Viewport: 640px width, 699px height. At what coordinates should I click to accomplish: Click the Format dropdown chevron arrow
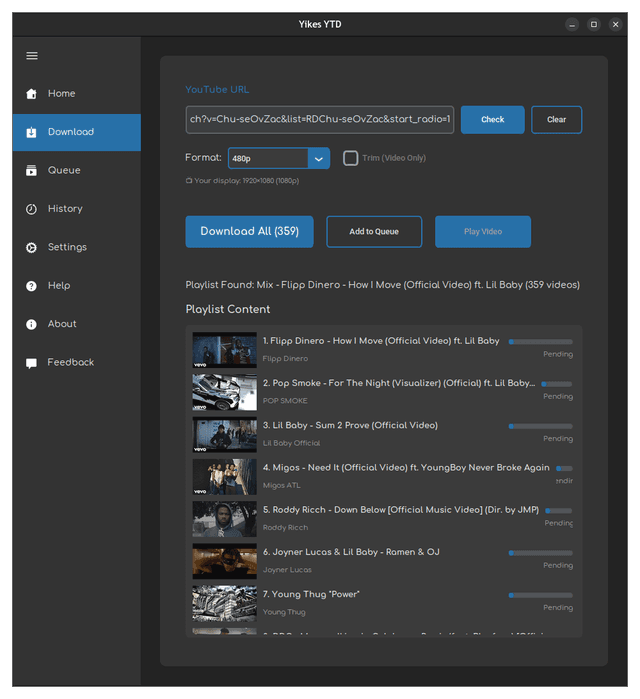pyautogui.click(x=319, y=159)
